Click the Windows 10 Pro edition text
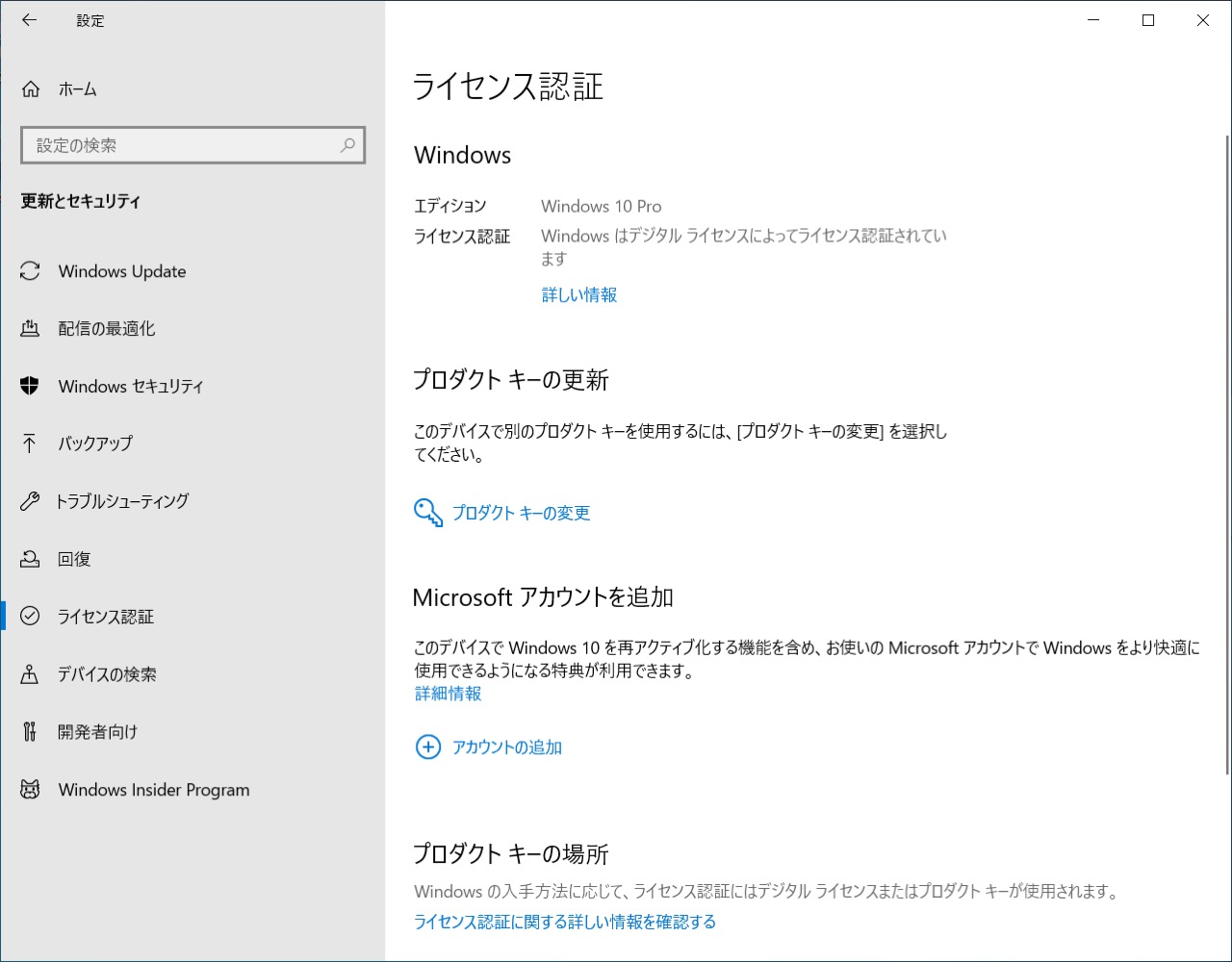Image resolution: width=1232 pixels, height=962 pixels. pos(601,206)
